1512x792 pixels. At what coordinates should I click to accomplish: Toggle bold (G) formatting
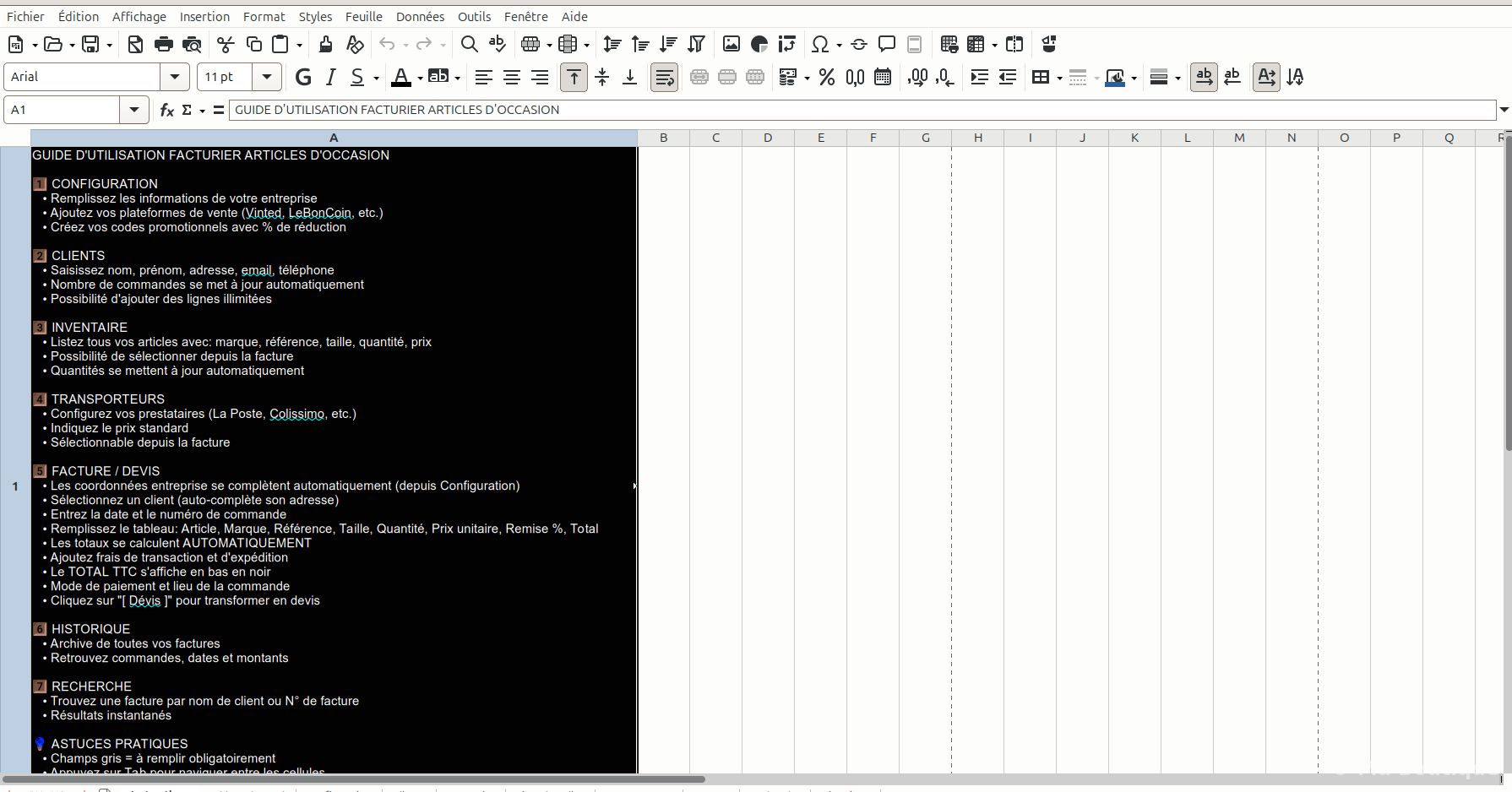click(x=303, y=77)
